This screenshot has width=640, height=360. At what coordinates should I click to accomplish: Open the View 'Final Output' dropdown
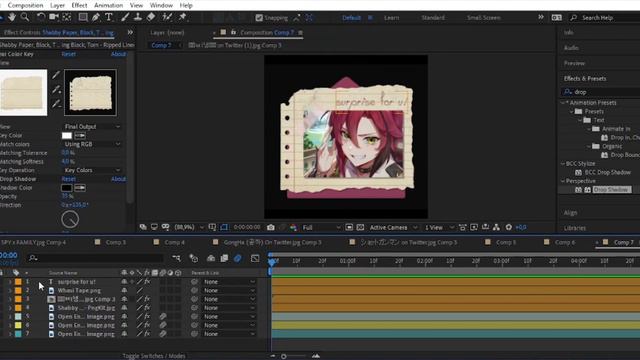tap(92, 127)
